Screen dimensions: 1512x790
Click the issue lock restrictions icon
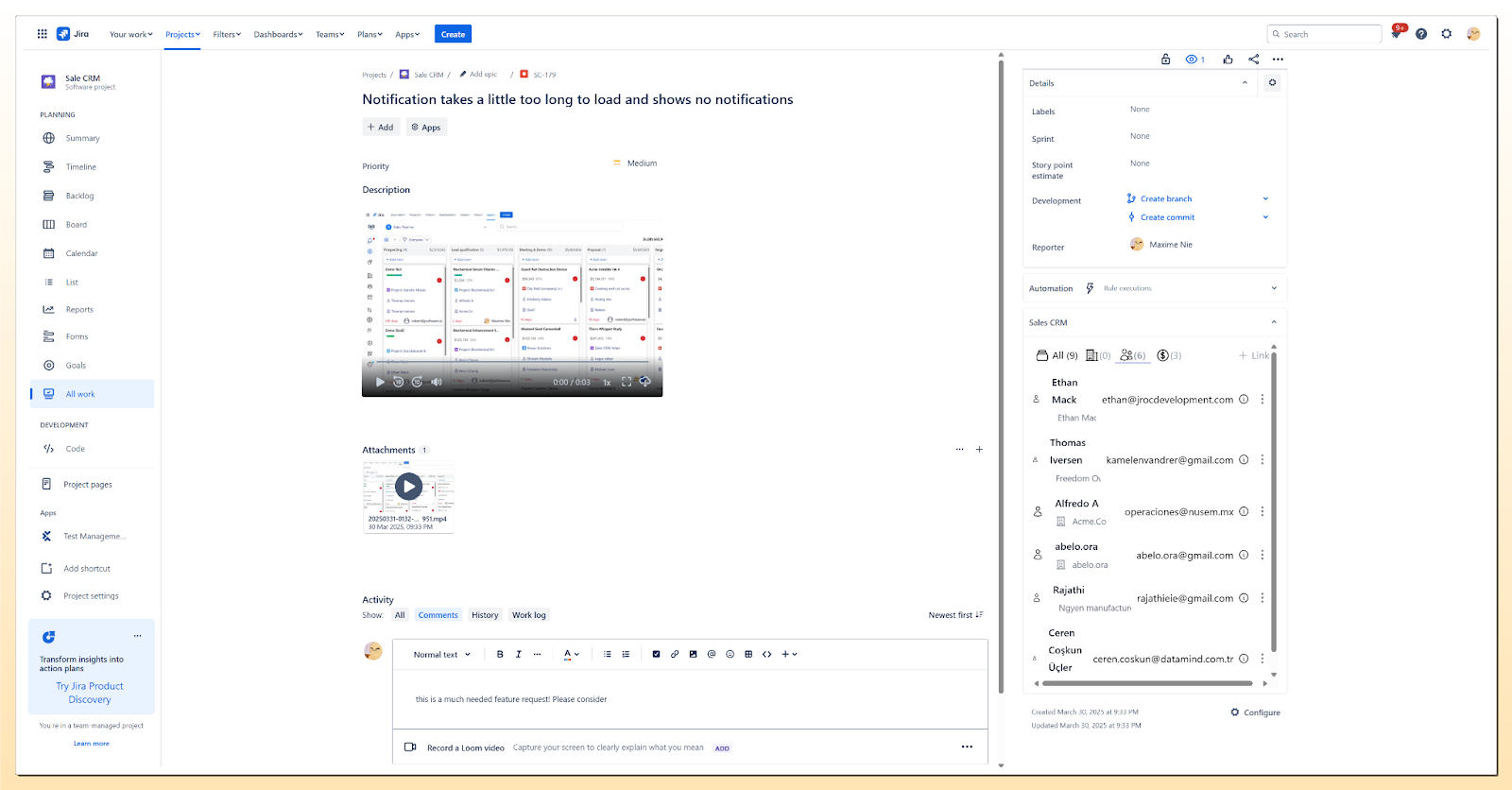(1166, 59)
